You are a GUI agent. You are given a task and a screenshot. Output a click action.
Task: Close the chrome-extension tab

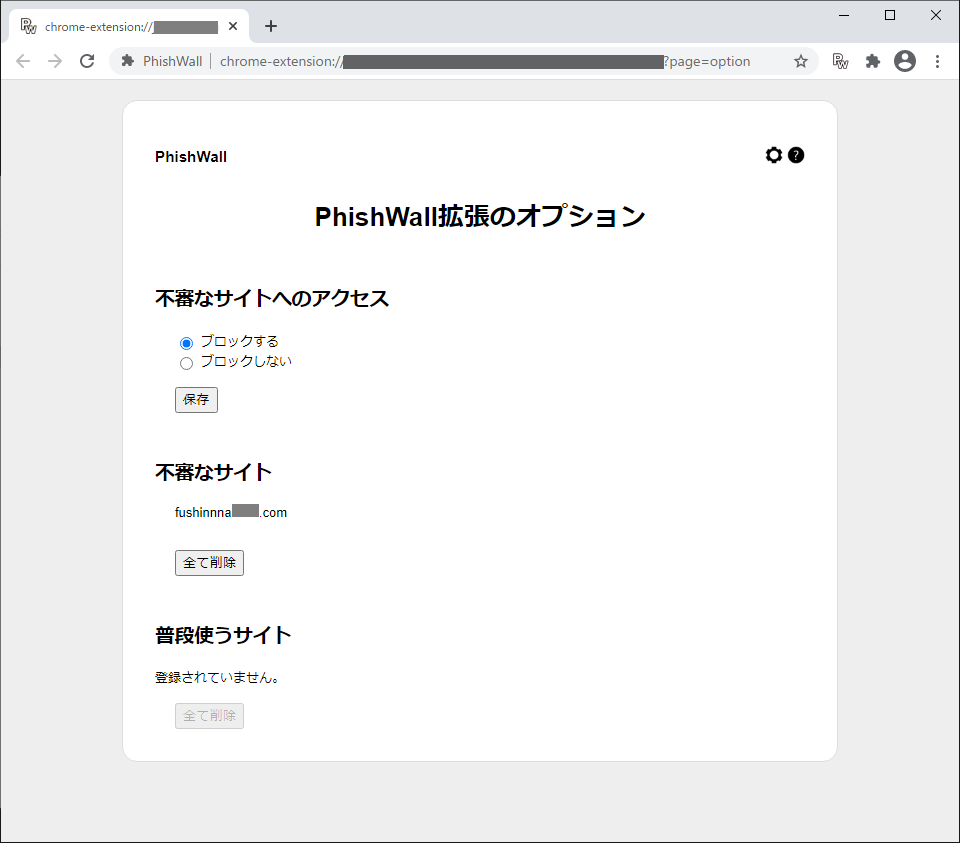coord(233,26)
